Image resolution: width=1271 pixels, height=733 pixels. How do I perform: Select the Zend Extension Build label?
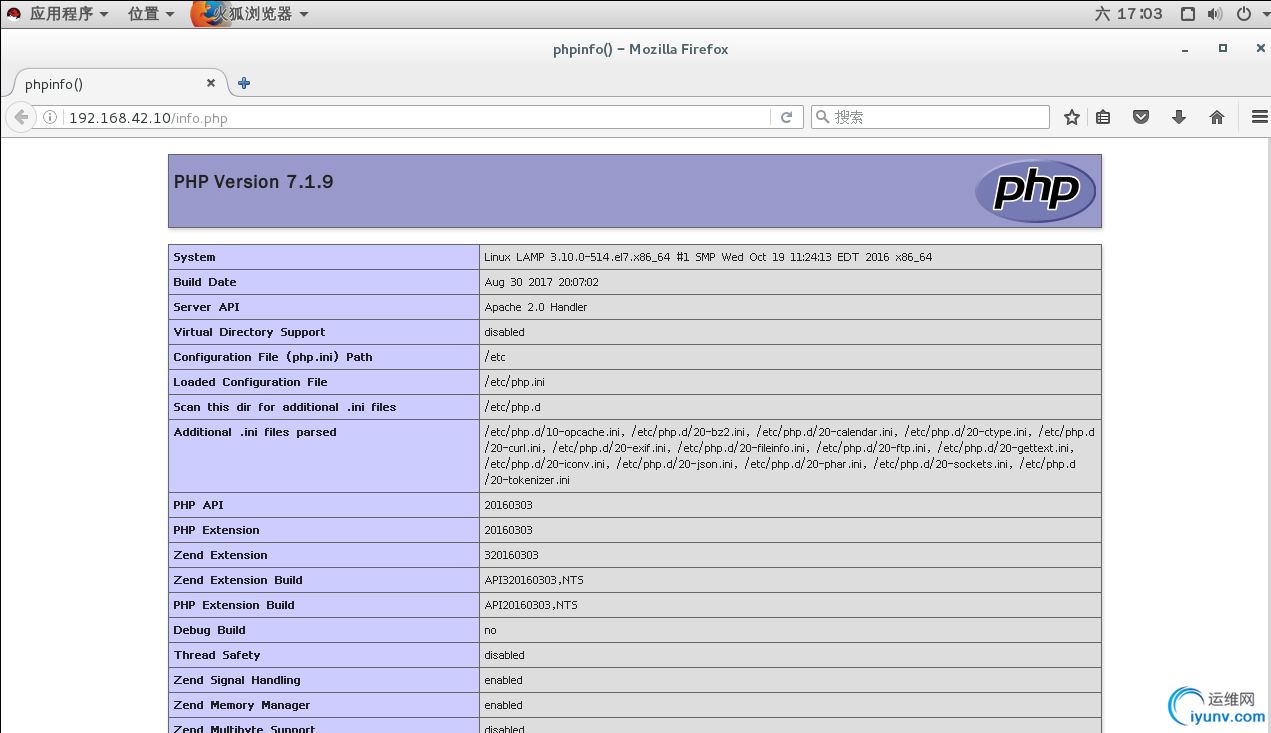(x=238, y=580)
